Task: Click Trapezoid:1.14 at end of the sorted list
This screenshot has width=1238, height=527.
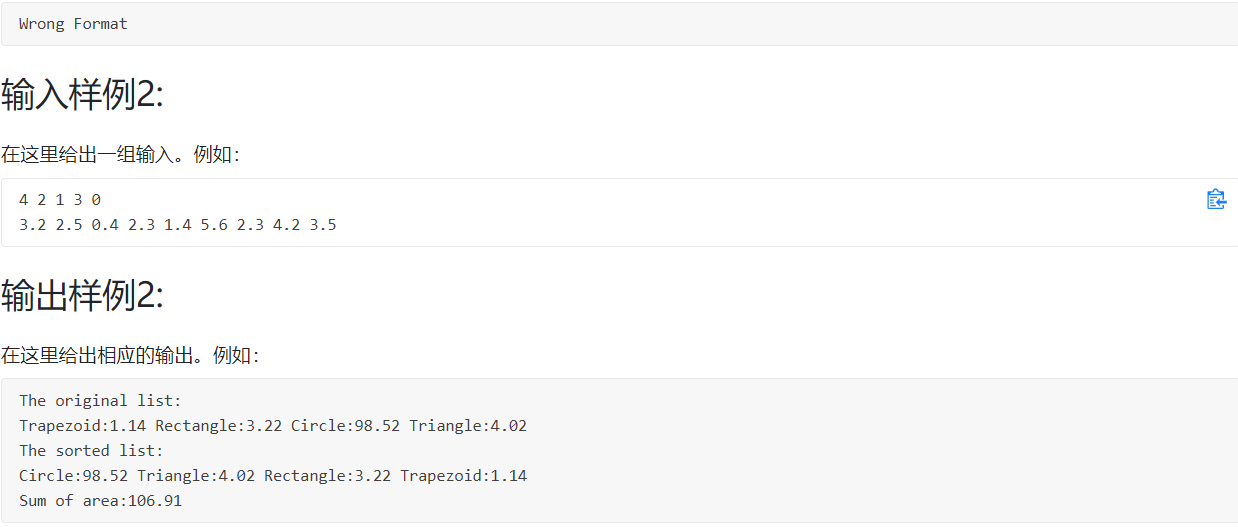Action: point(464,476)
